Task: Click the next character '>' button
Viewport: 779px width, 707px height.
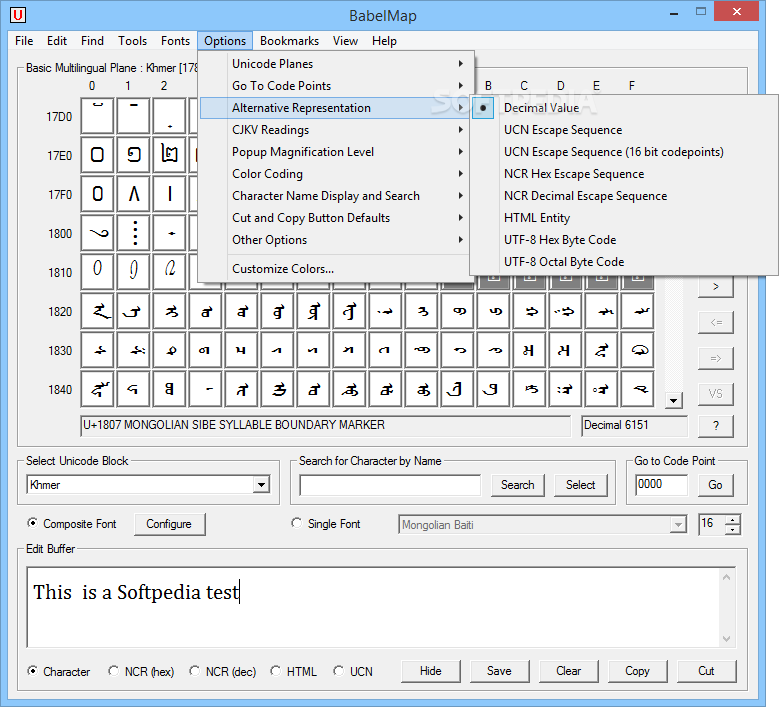Action: [x=715, y=287]
